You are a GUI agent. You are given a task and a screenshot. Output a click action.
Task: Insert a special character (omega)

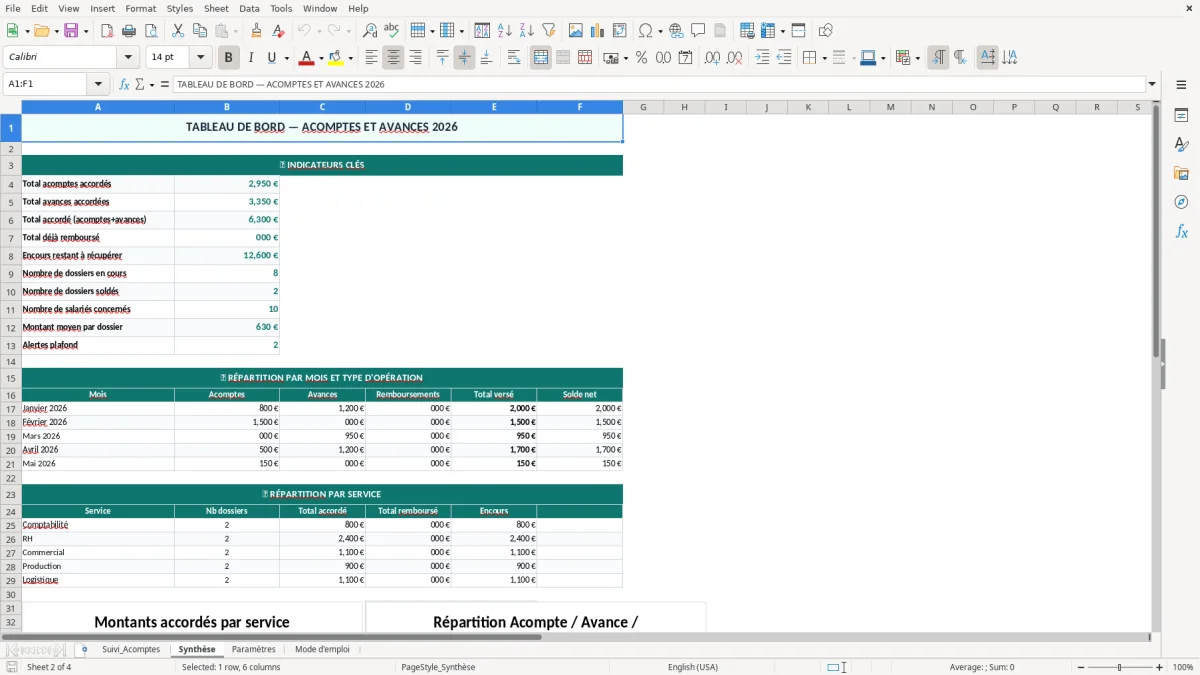646,31
